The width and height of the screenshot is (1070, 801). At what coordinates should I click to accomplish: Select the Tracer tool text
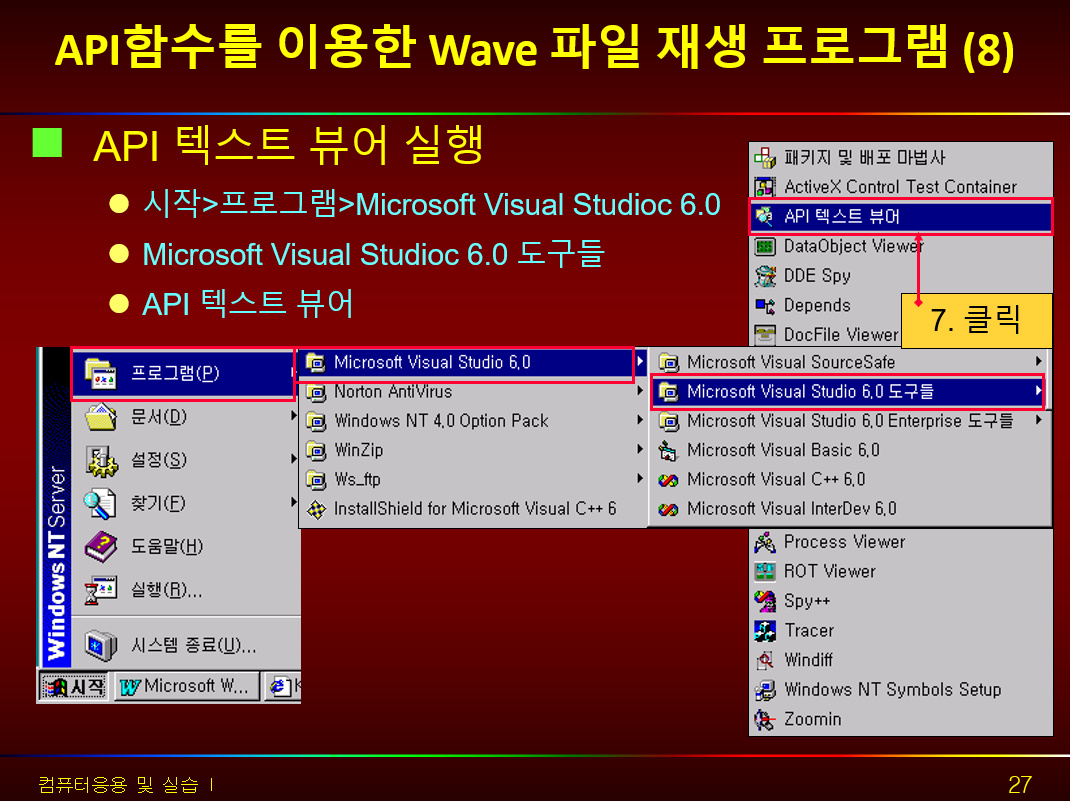pyautogui.click(x=809, y=630)
